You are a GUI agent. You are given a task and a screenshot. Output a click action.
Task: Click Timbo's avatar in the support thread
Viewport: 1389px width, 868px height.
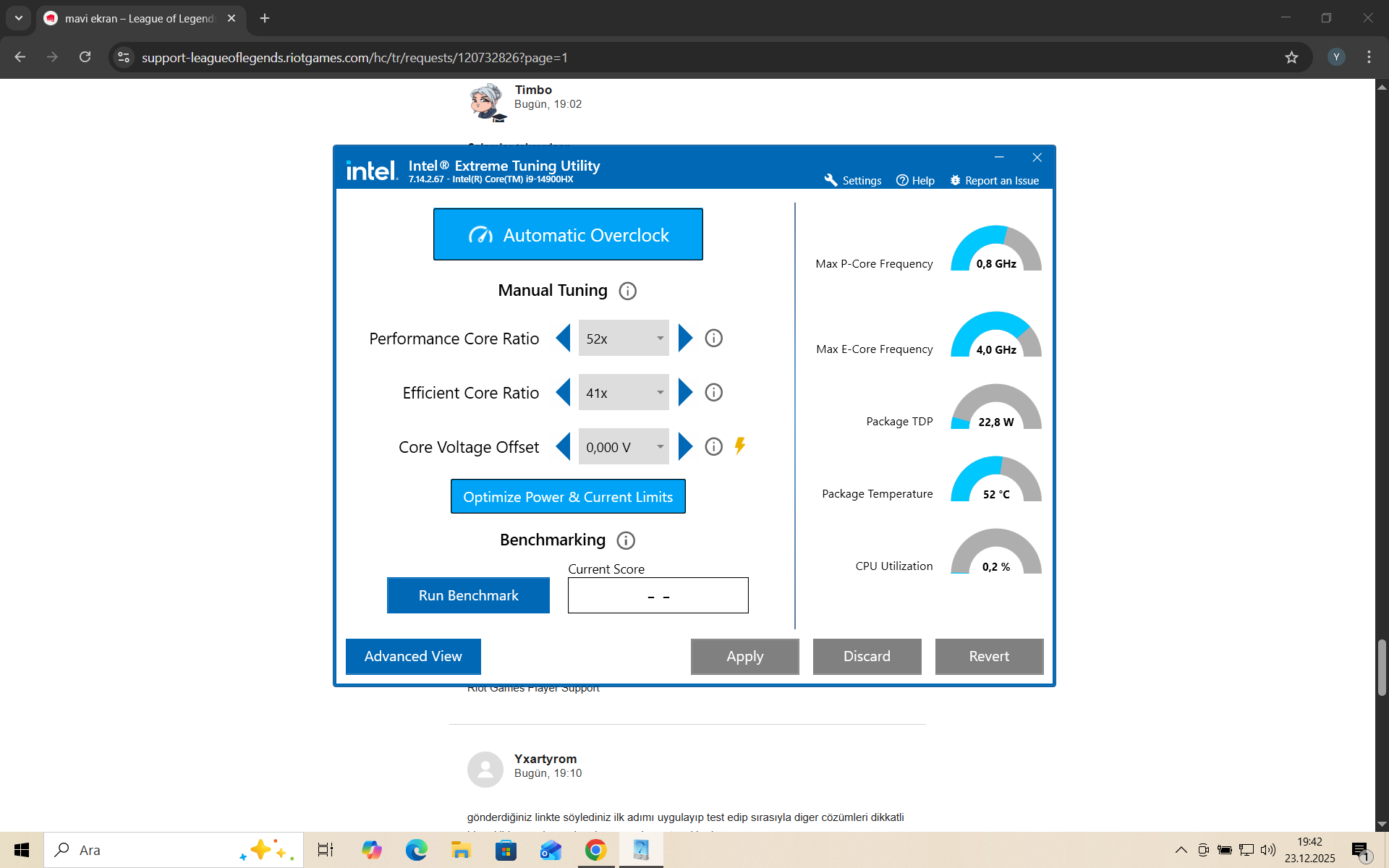click(x=488, y=101)
